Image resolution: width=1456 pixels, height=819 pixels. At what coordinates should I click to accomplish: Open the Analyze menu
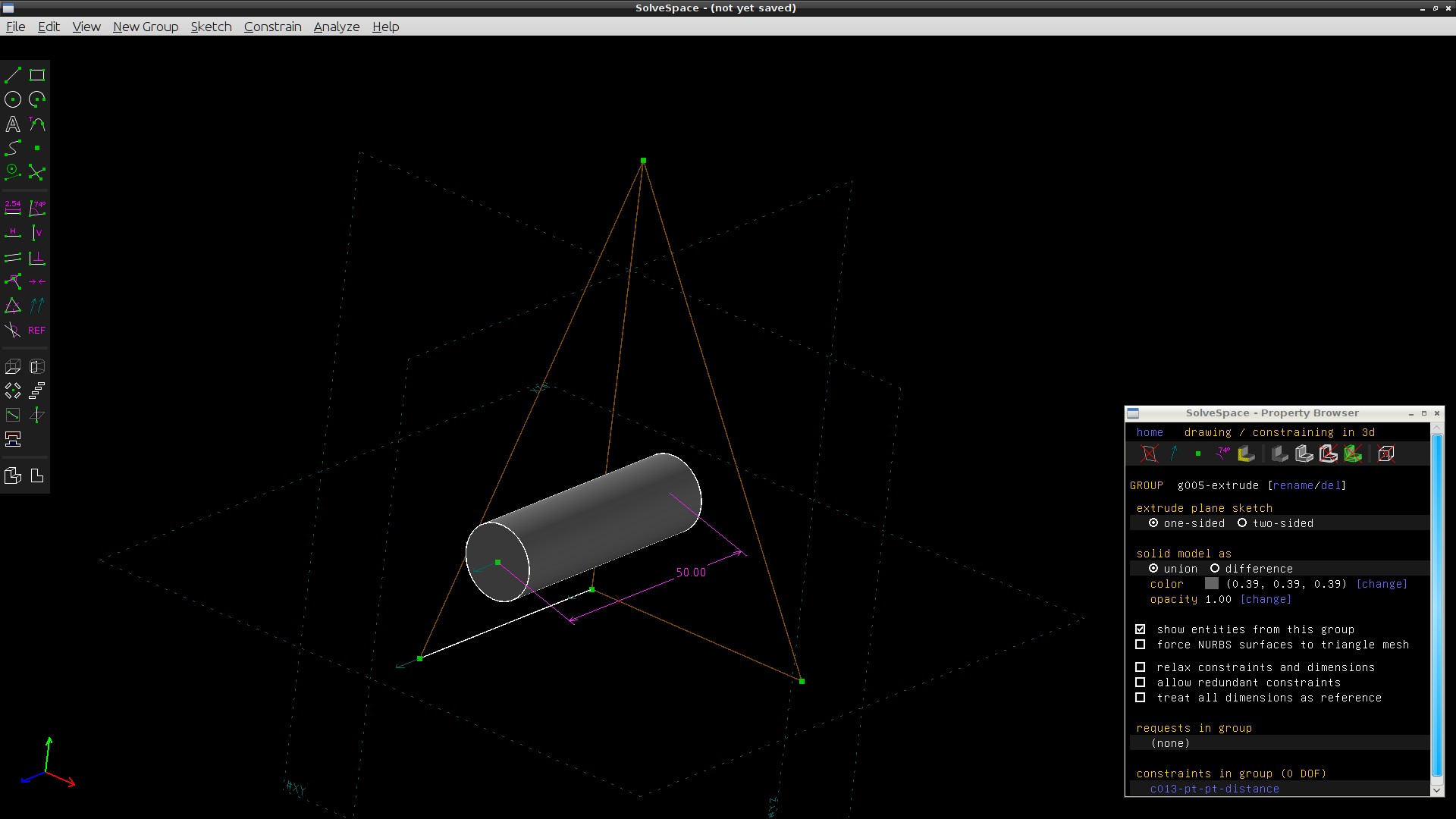(336, 27)
